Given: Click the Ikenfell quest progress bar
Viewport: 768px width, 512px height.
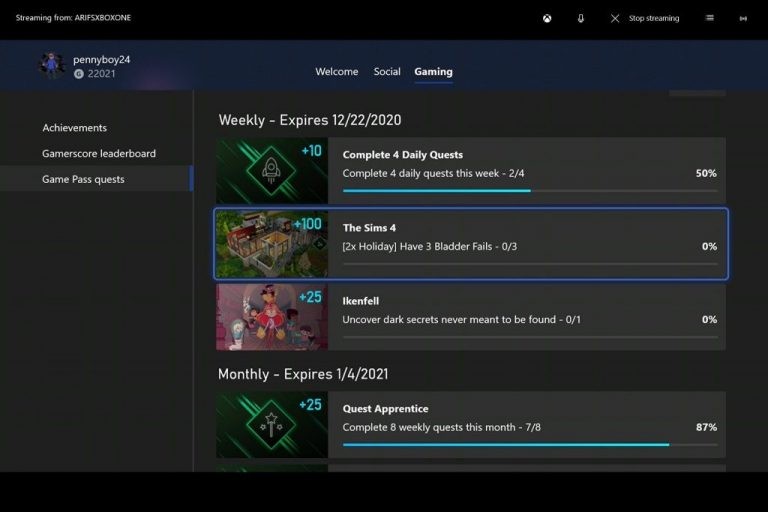Looking at the screenshot, I should click(530, 337).
